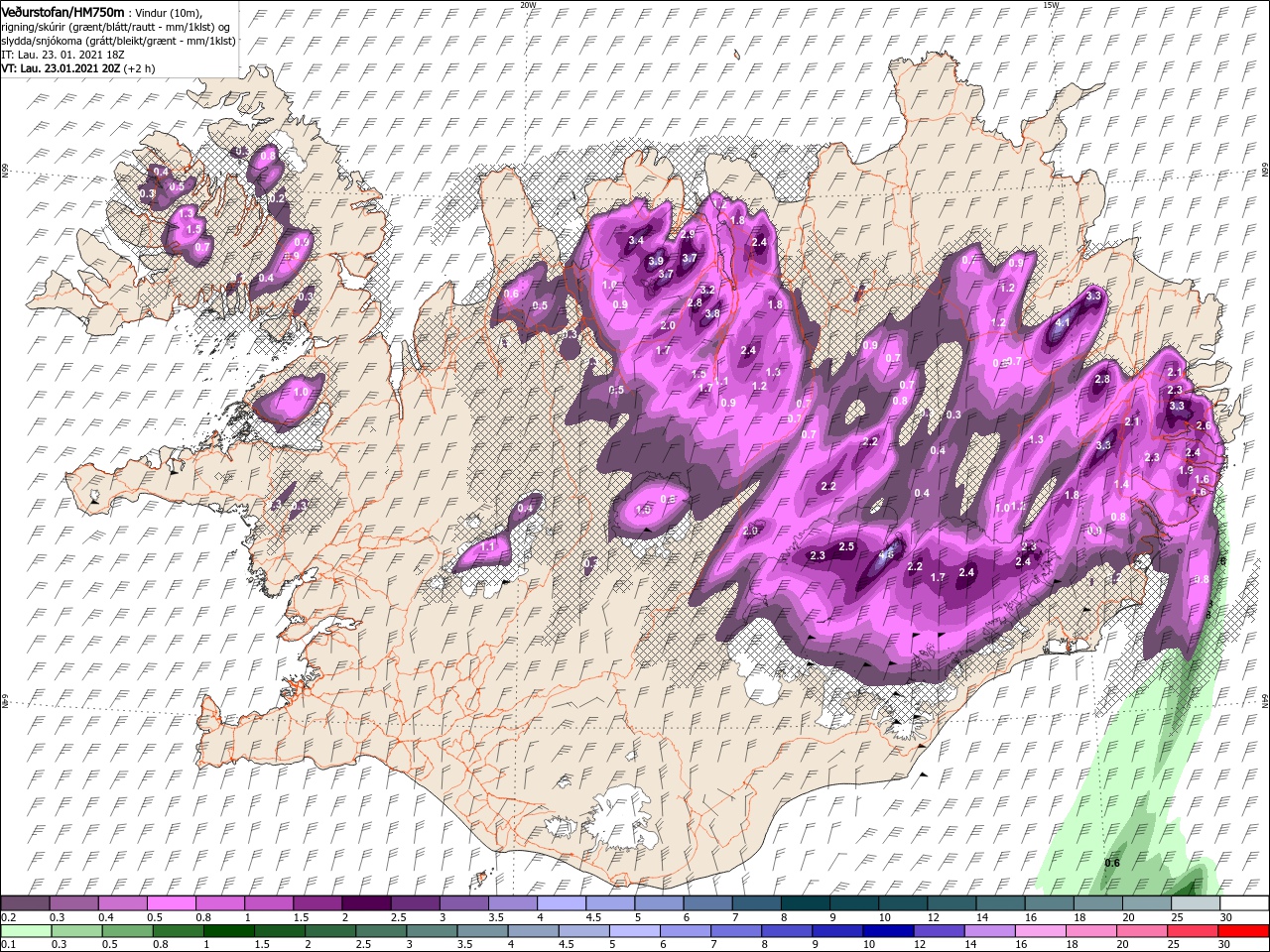
Task: Click the '2.5' snowfall value on the map
Action: 846,547
